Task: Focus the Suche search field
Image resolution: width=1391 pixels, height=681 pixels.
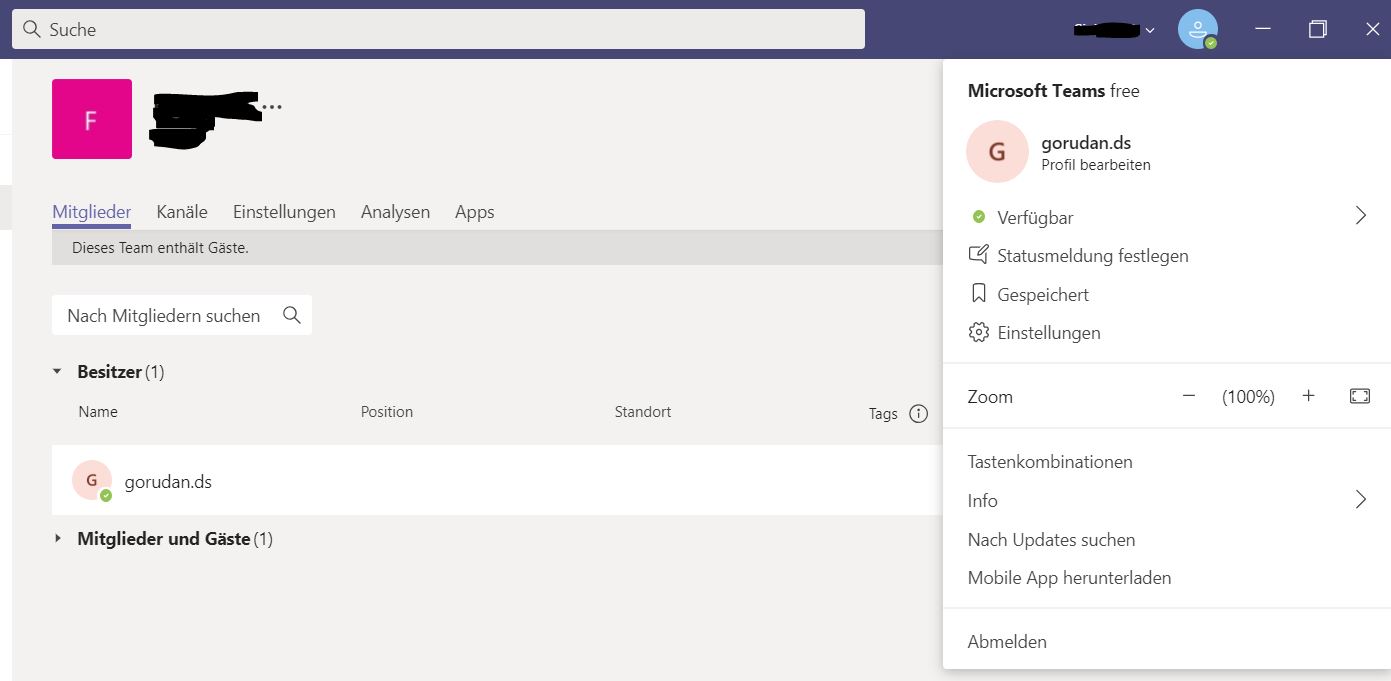Action: 438,29
